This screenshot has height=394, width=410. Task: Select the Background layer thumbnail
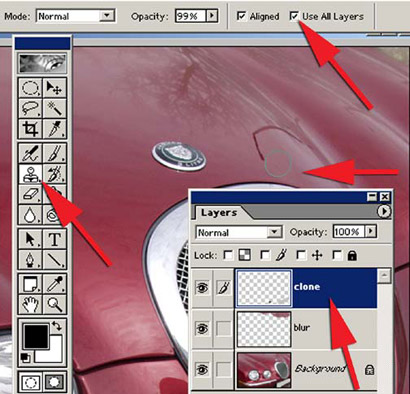(x=264, y=370)
